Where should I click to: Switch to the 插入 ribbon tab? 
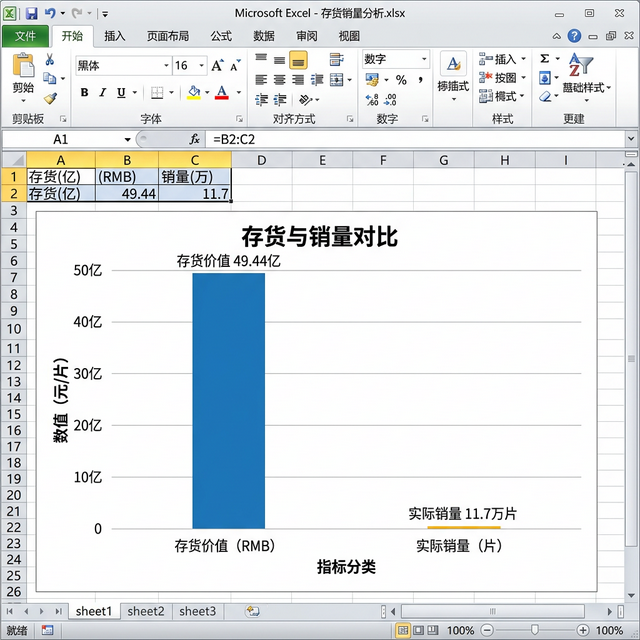point(115,36)
